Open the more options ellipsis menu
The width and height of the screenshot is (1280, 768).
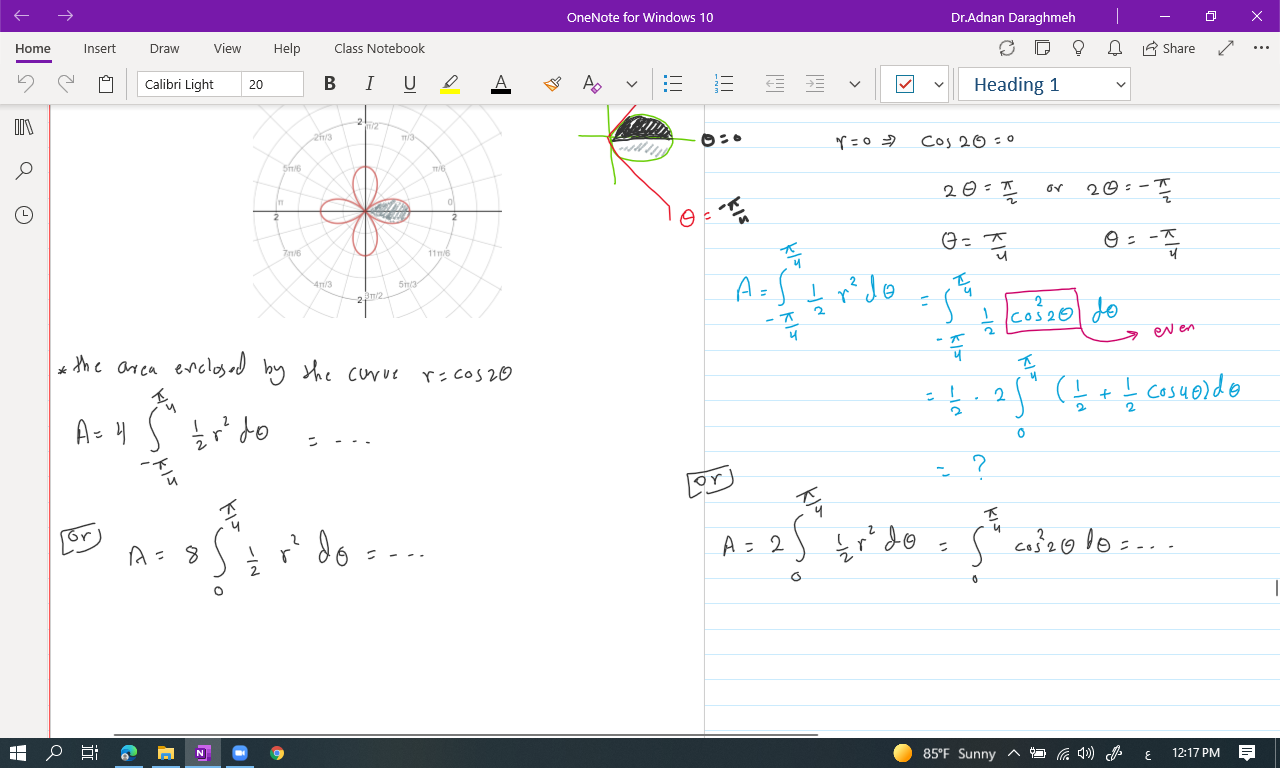(1260, 48)
